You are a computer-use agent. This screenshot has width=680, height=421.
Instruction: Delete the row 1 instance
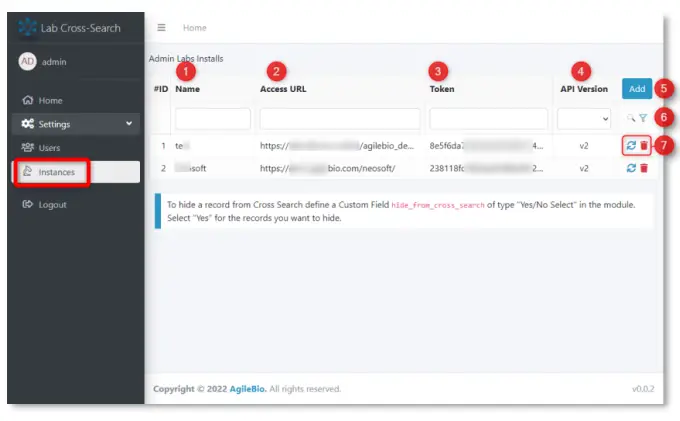coord(644,146)
